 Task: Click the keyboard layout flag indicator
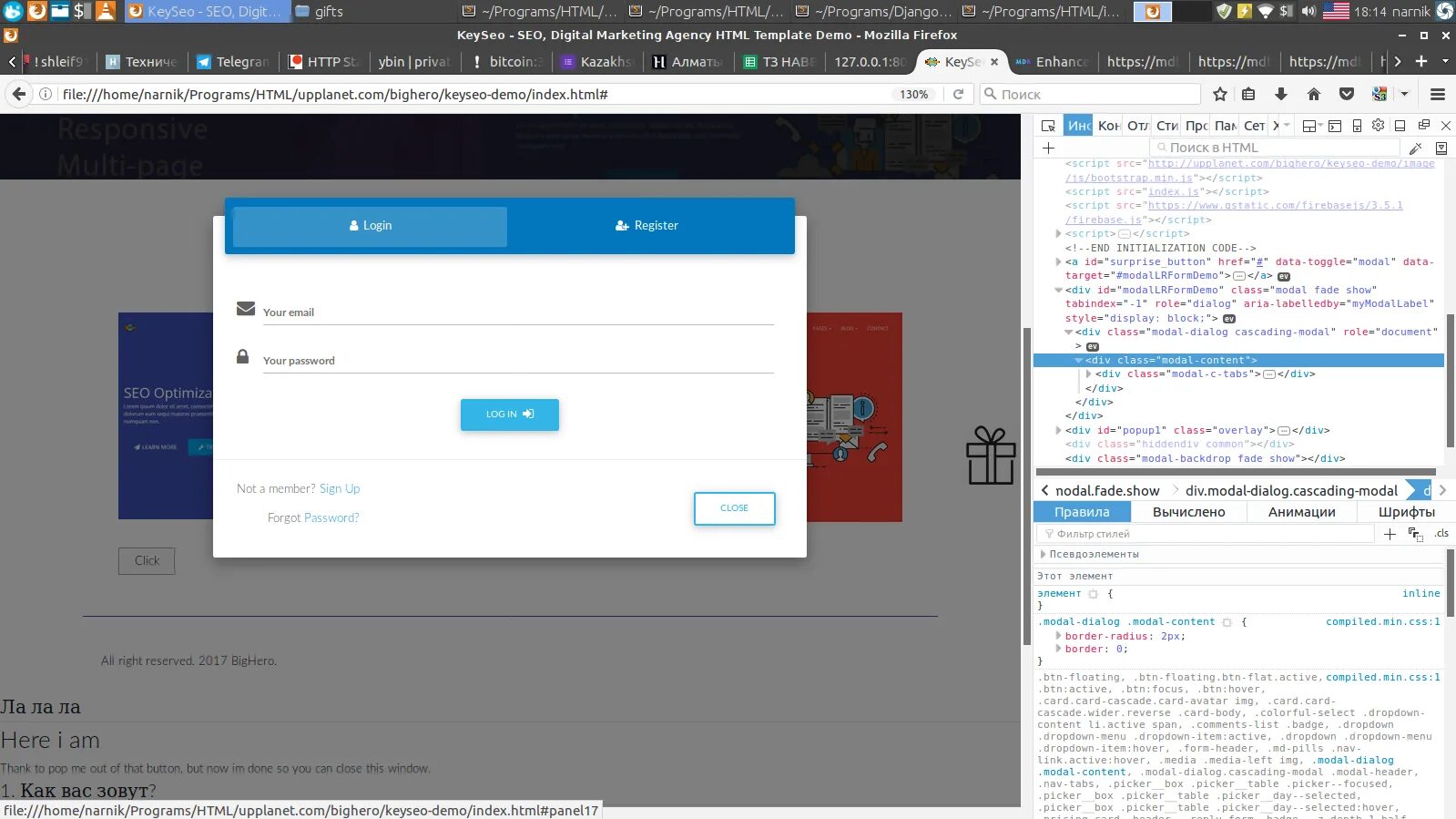(x=1336, y=11)
